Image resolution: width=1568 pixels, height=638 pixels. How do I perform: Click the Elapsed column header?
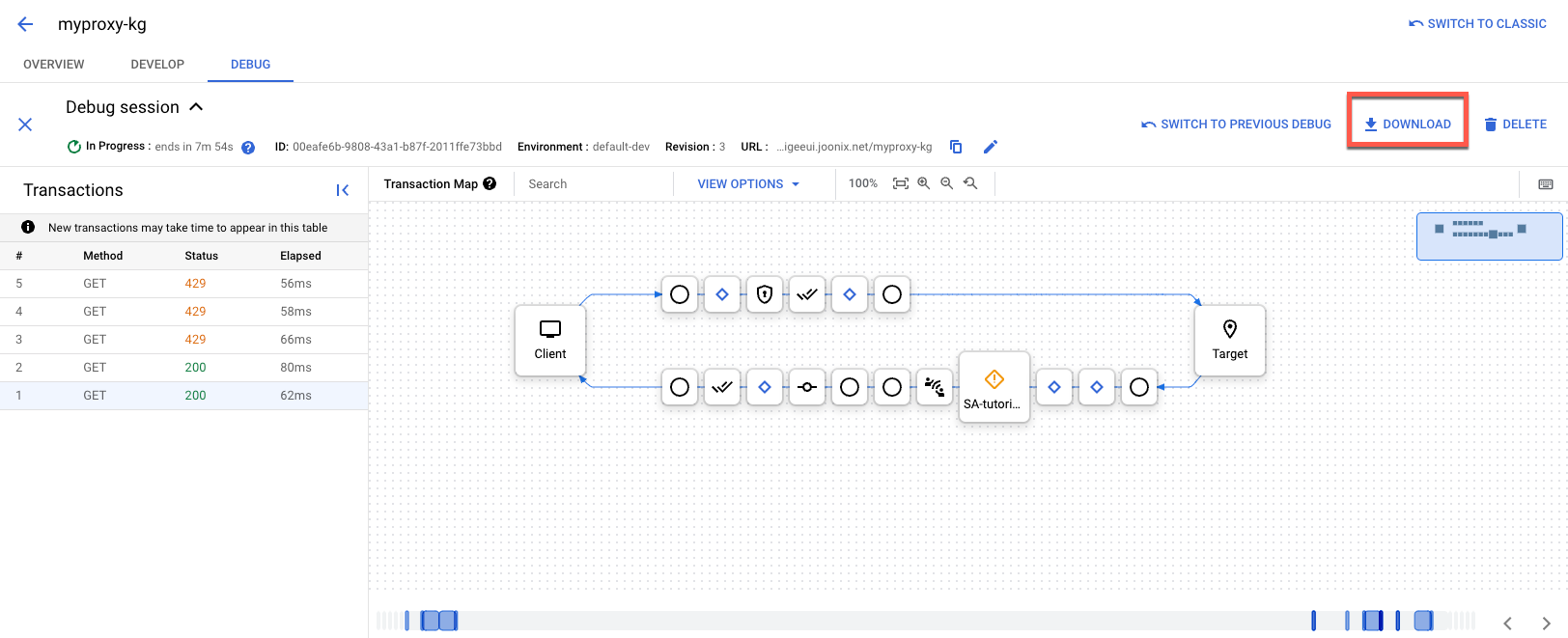pyautogui.click(x=300, y=256)
